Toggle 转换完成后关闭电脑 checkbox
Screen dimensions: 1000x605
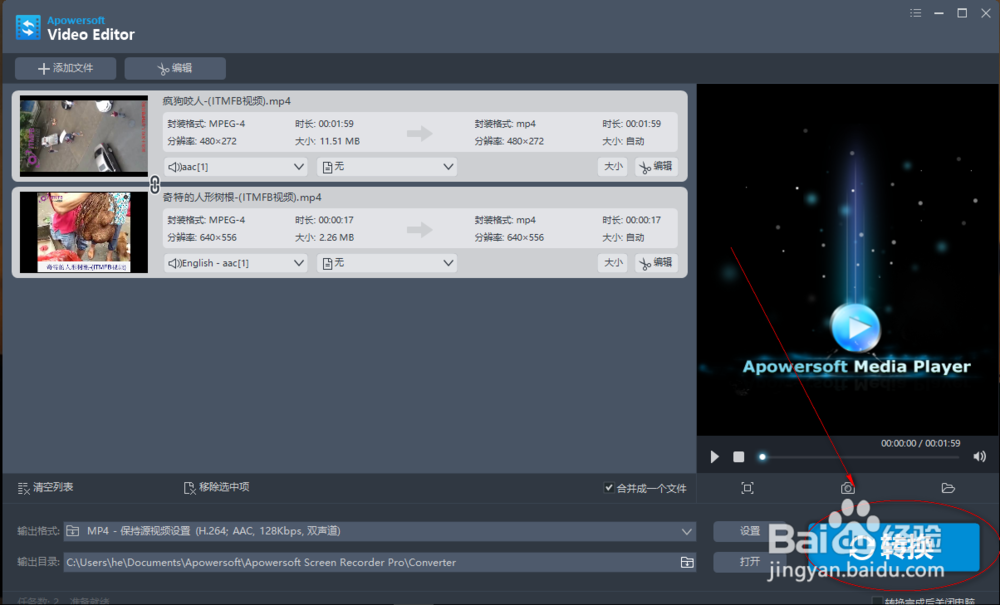click(877, 601)
